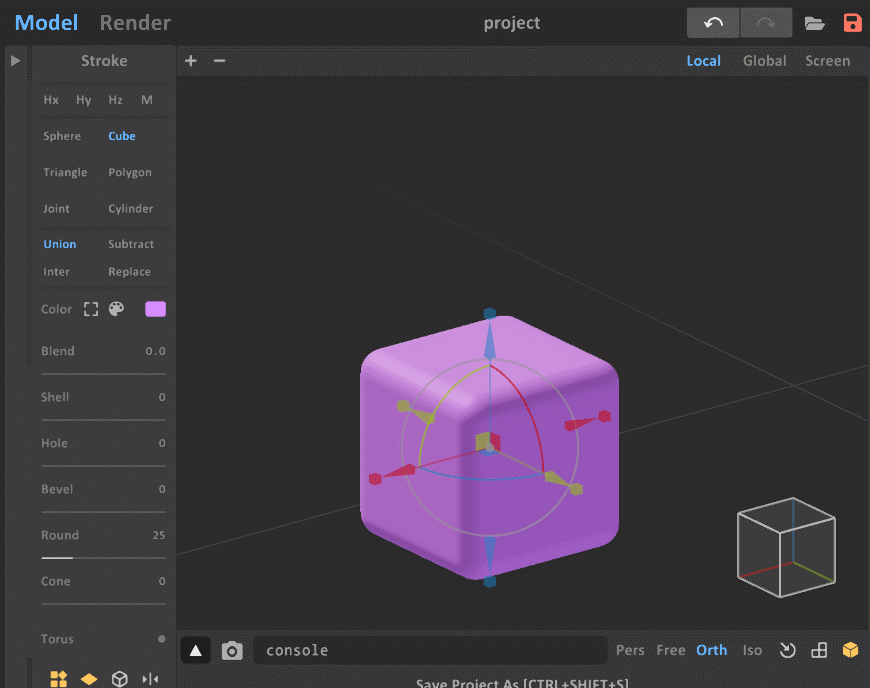
Task: Set the gizmo space to Global
Action: (x=764, y=61)
